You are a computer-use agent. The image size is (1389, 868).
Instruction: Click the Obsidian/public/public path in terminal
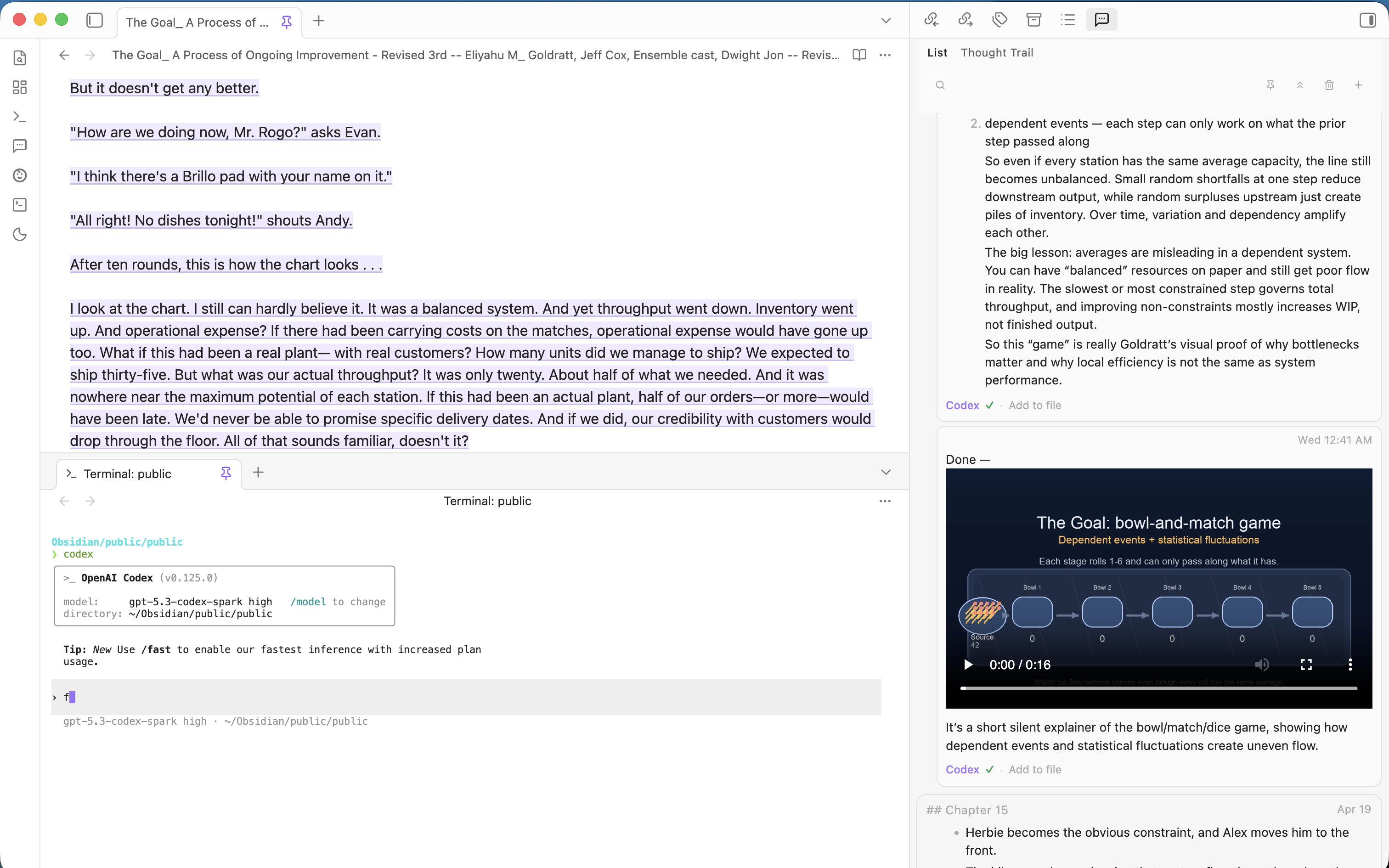pyautogui.click(x=117, y=541)
